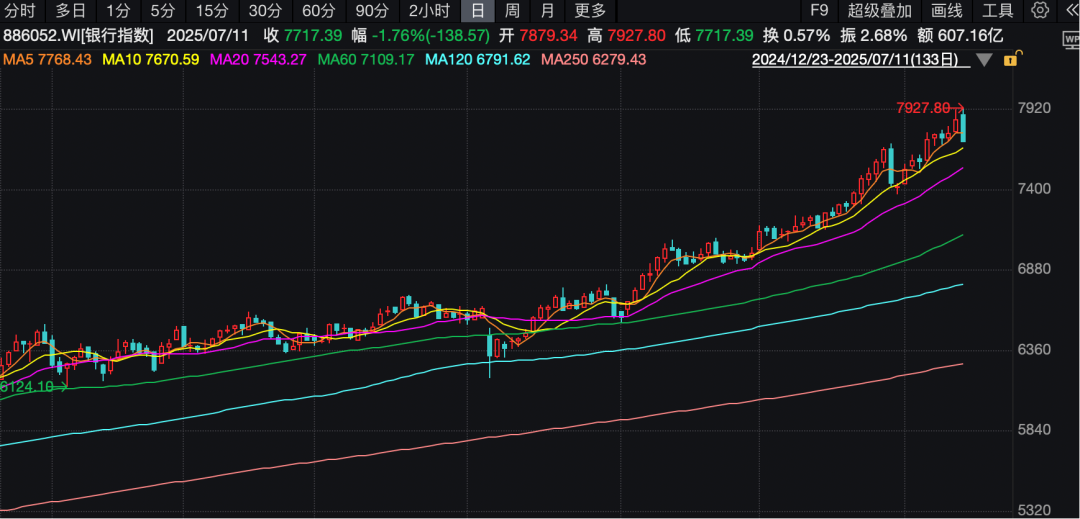This screenshot has height=519, width=1080.
Task: Select the 月 monthly period tab
Action: 546,11
